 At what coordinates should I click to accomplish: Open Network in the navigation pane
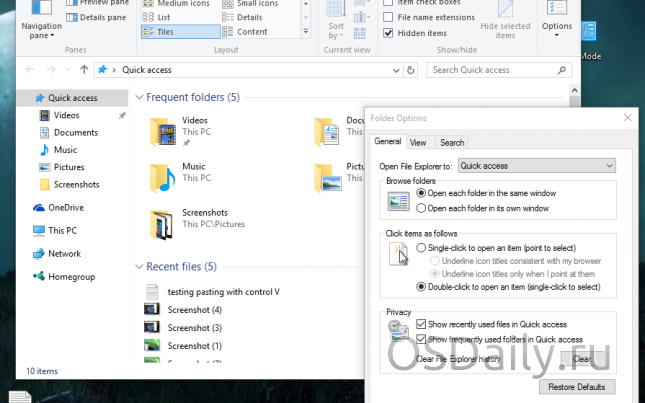(64, 254)
